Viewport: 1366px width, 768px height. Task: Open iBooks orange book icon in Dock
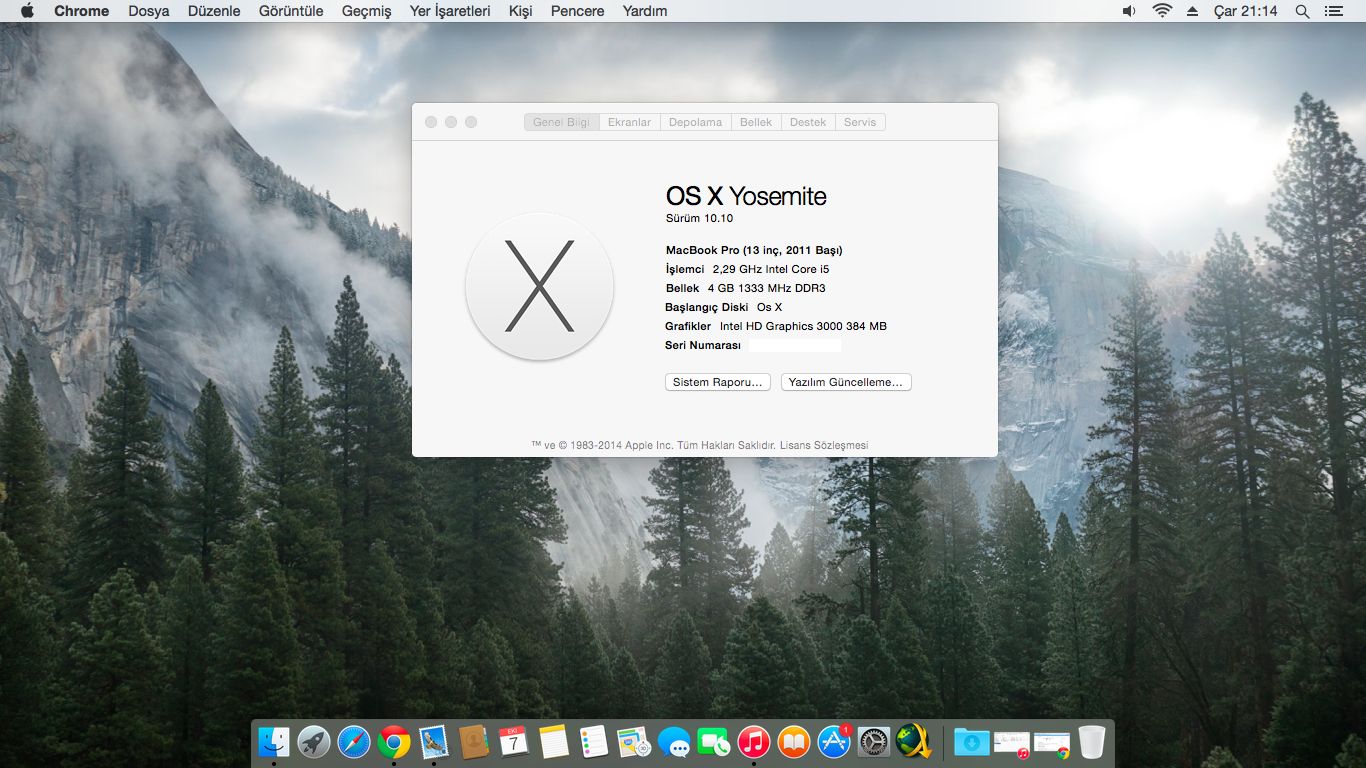(x=794, y=742)
